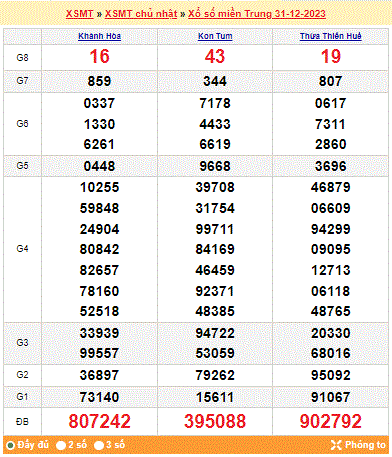Click the G3 number 99557
Screen dimensions: 392x457
click(99, 353)
